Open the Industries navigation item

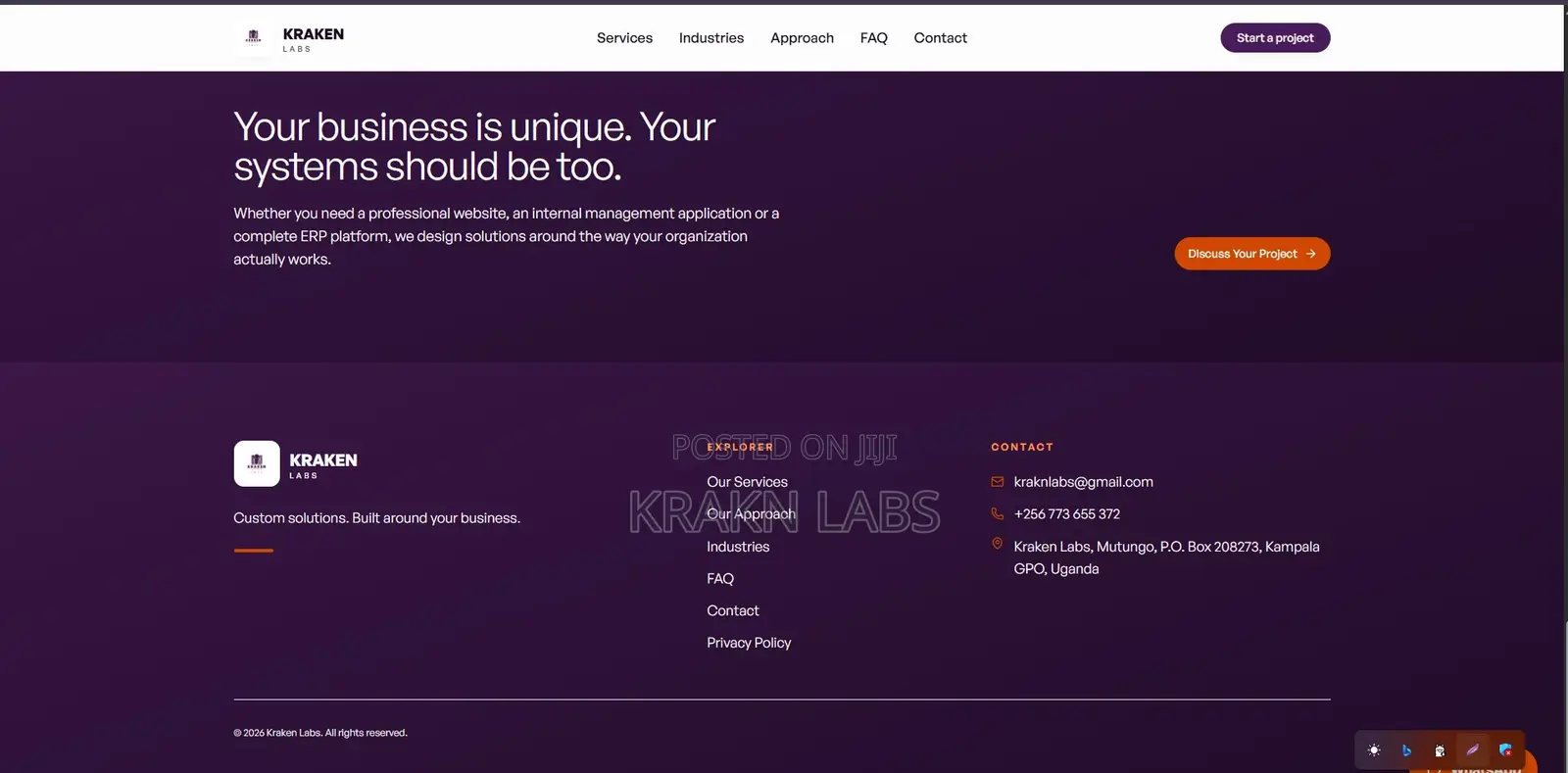711,38
